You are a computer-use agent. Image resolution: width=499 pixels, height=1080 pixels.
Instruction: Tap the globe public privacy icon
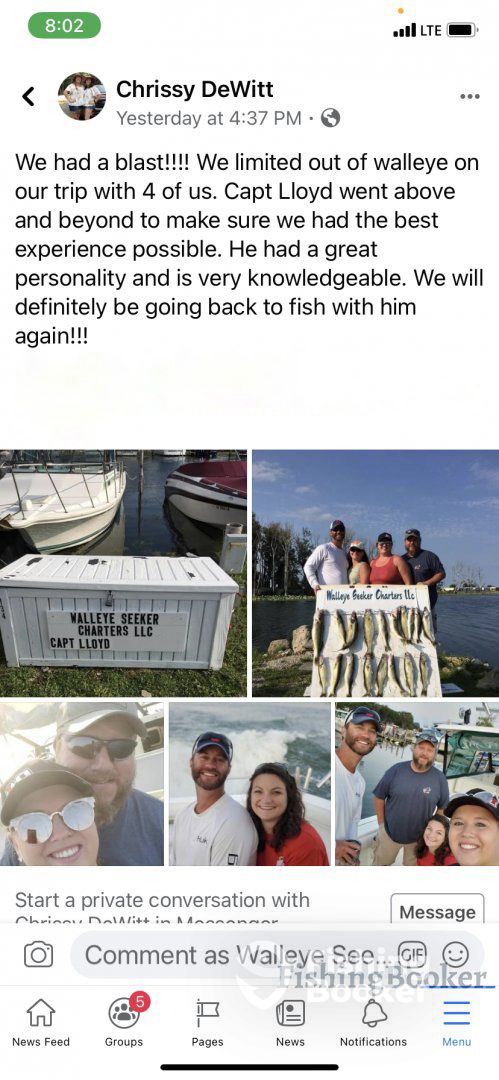pos(331,118)
